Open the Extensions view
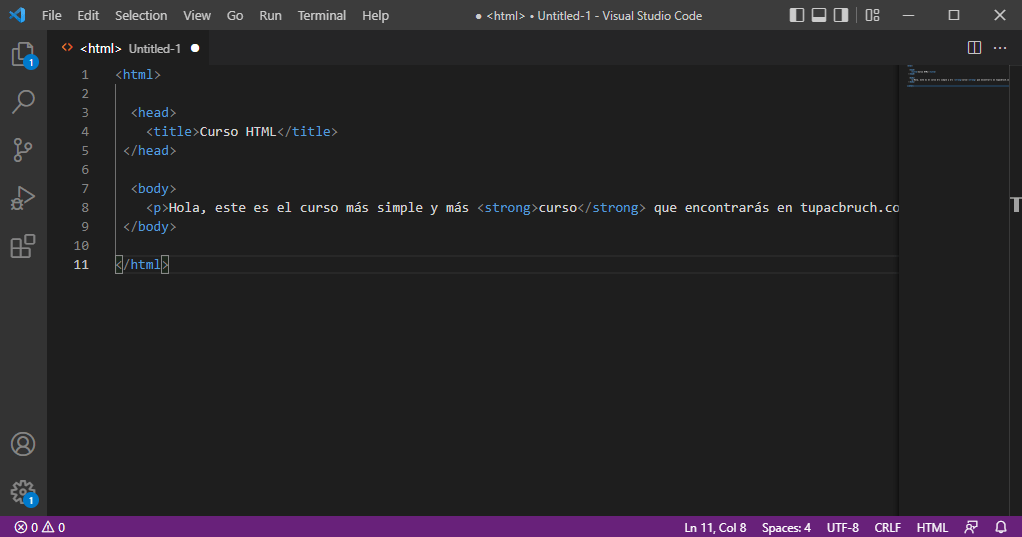The height and width of the screenshot is (537, 1022). (23, 246)
